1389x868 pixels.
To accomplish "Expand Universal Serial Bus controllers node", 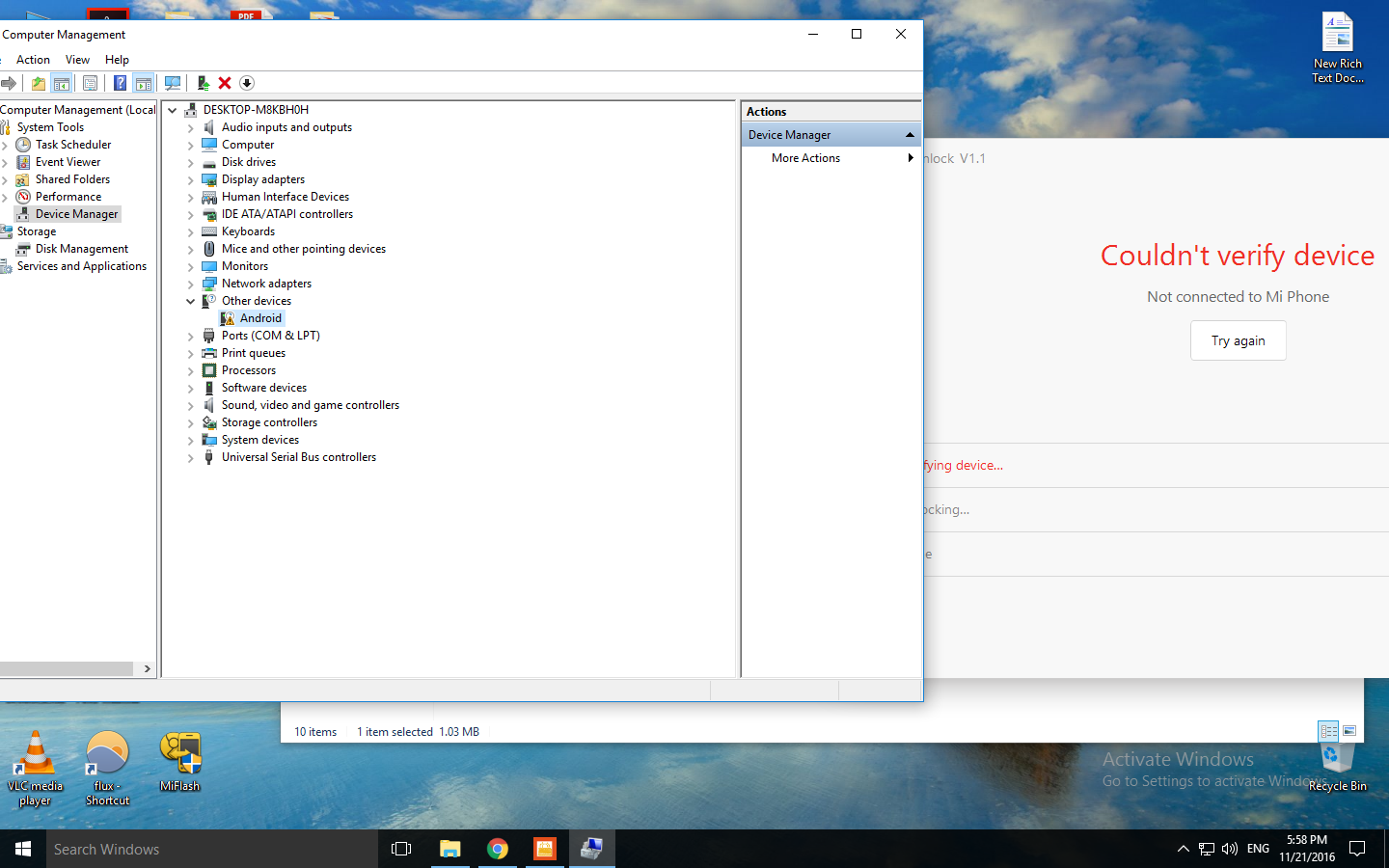I will pos(190,458).
